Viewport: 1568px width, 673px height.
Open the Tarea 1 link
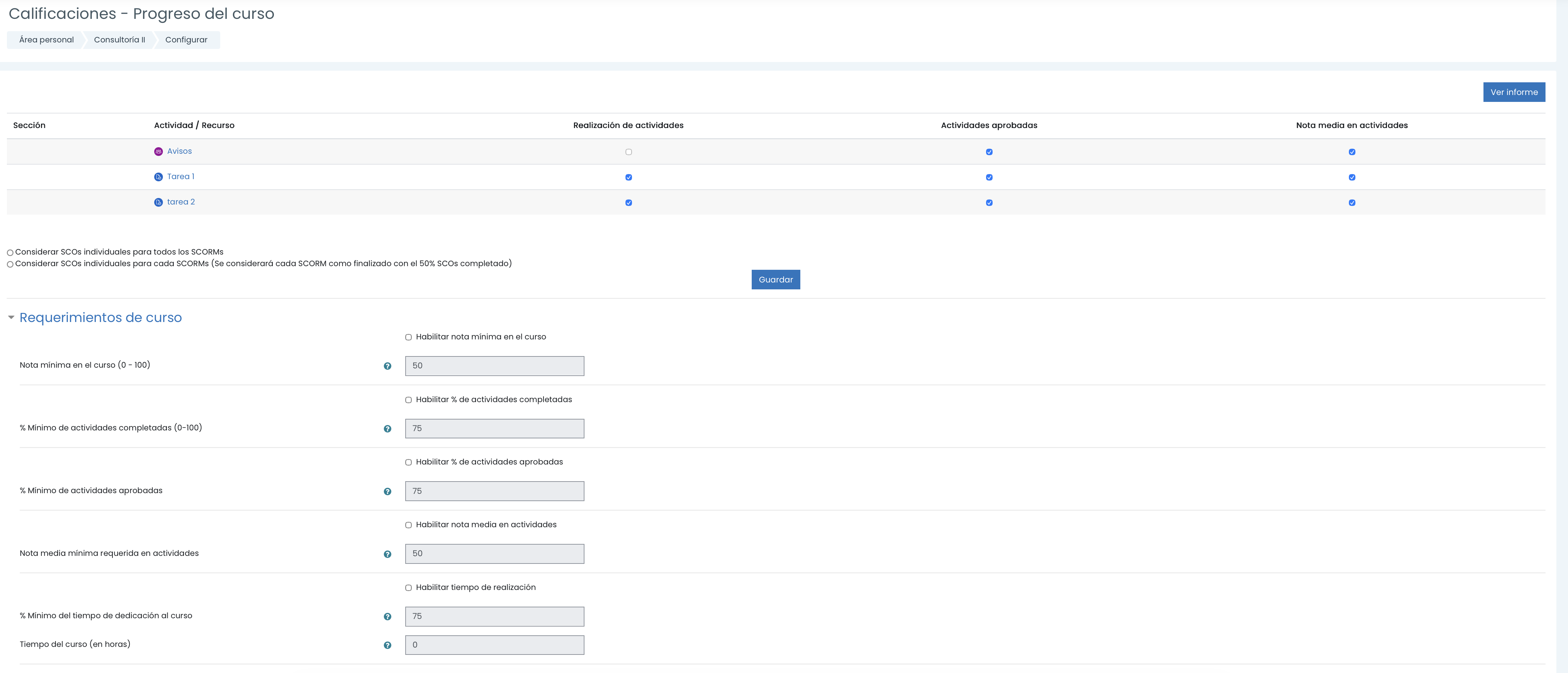coord(180,177)
